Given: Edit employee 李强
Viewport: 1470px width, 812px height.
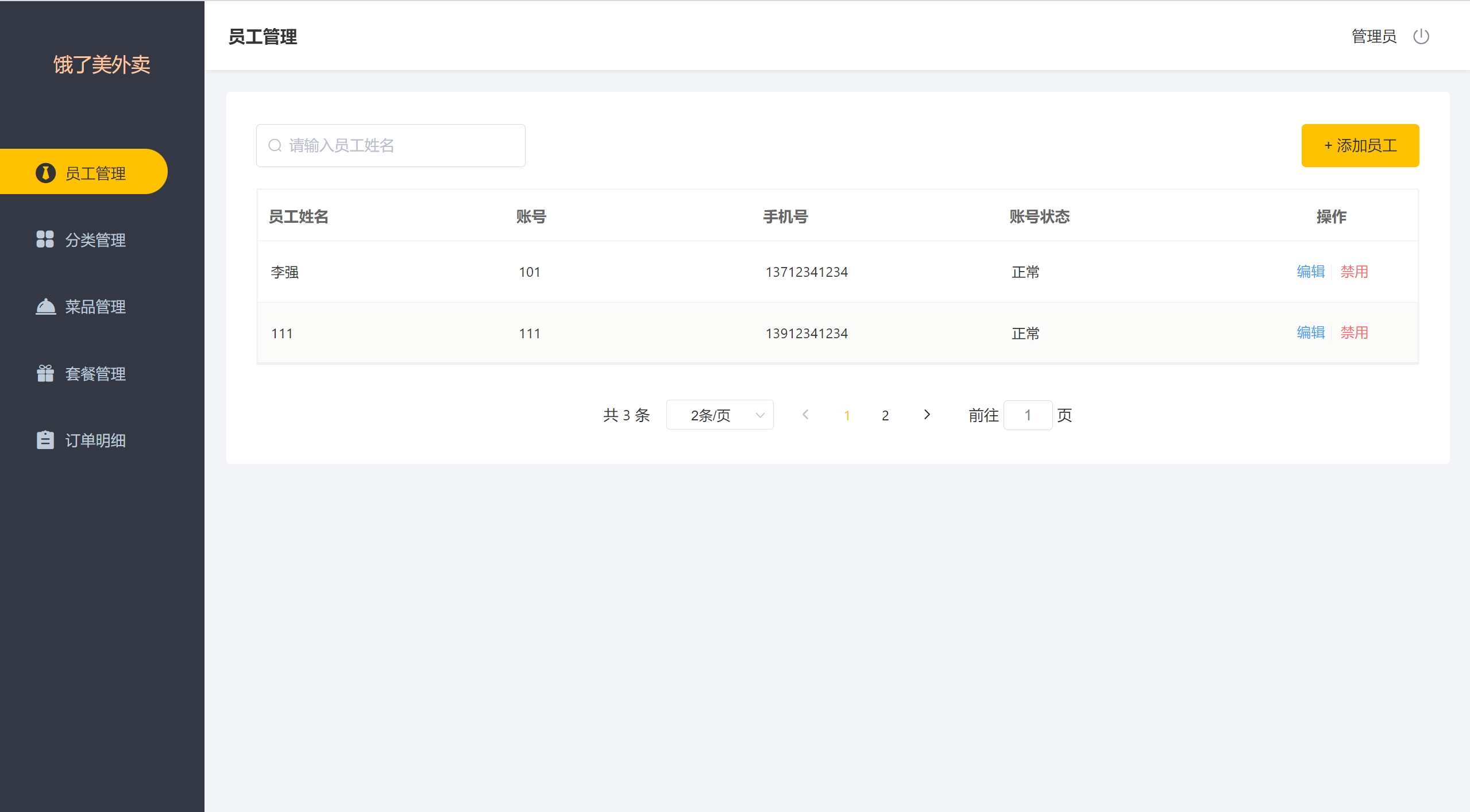Looking at the screenshot, I should tap(1310, 272).
